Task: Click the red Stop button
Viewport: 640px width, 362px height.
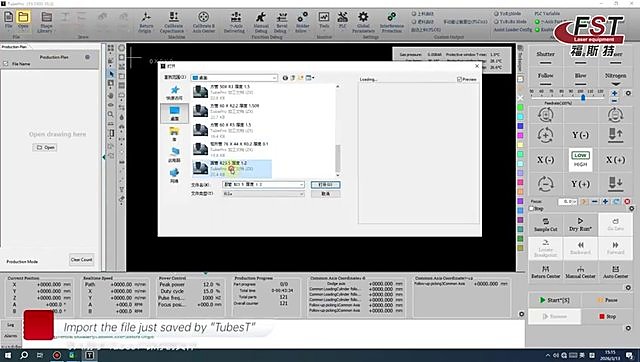Action: pos(607,316)
